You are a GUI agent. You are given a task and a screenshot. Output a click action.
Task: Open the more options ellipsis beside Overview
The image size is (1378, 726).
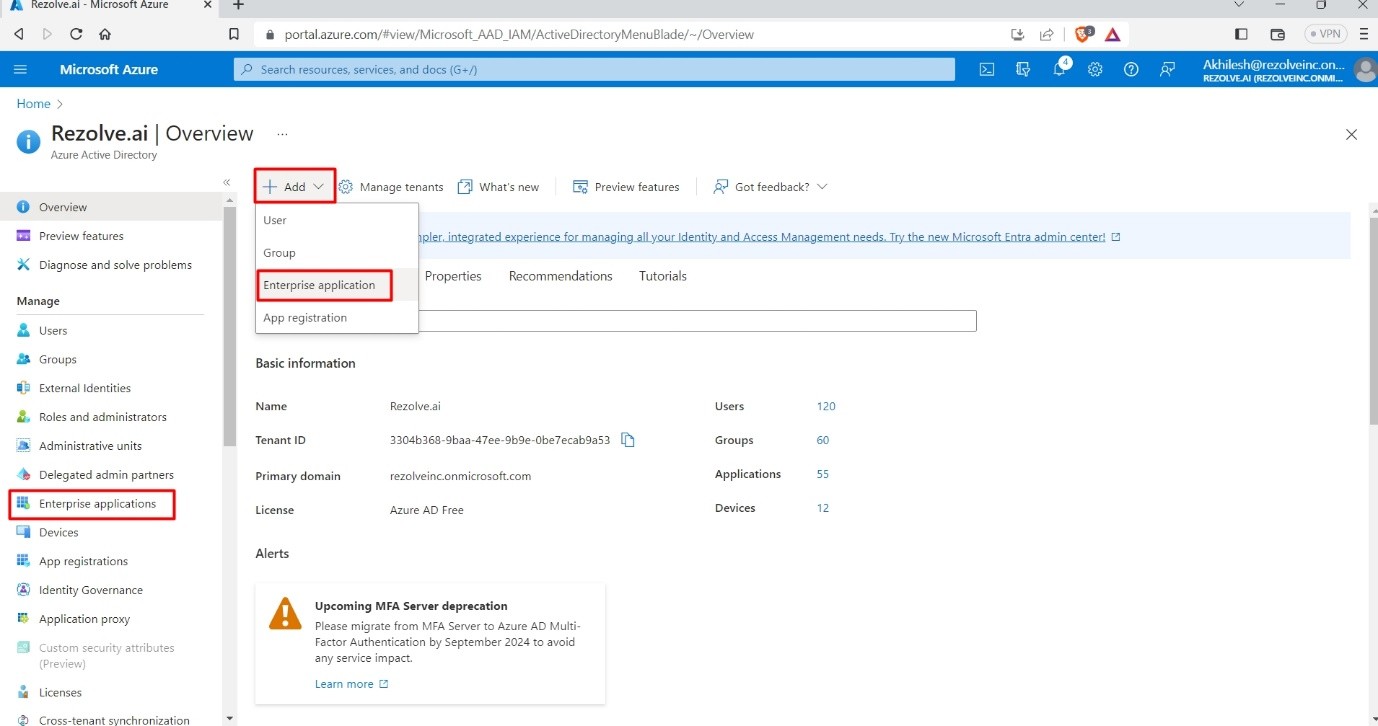click(x=283, y=133)
